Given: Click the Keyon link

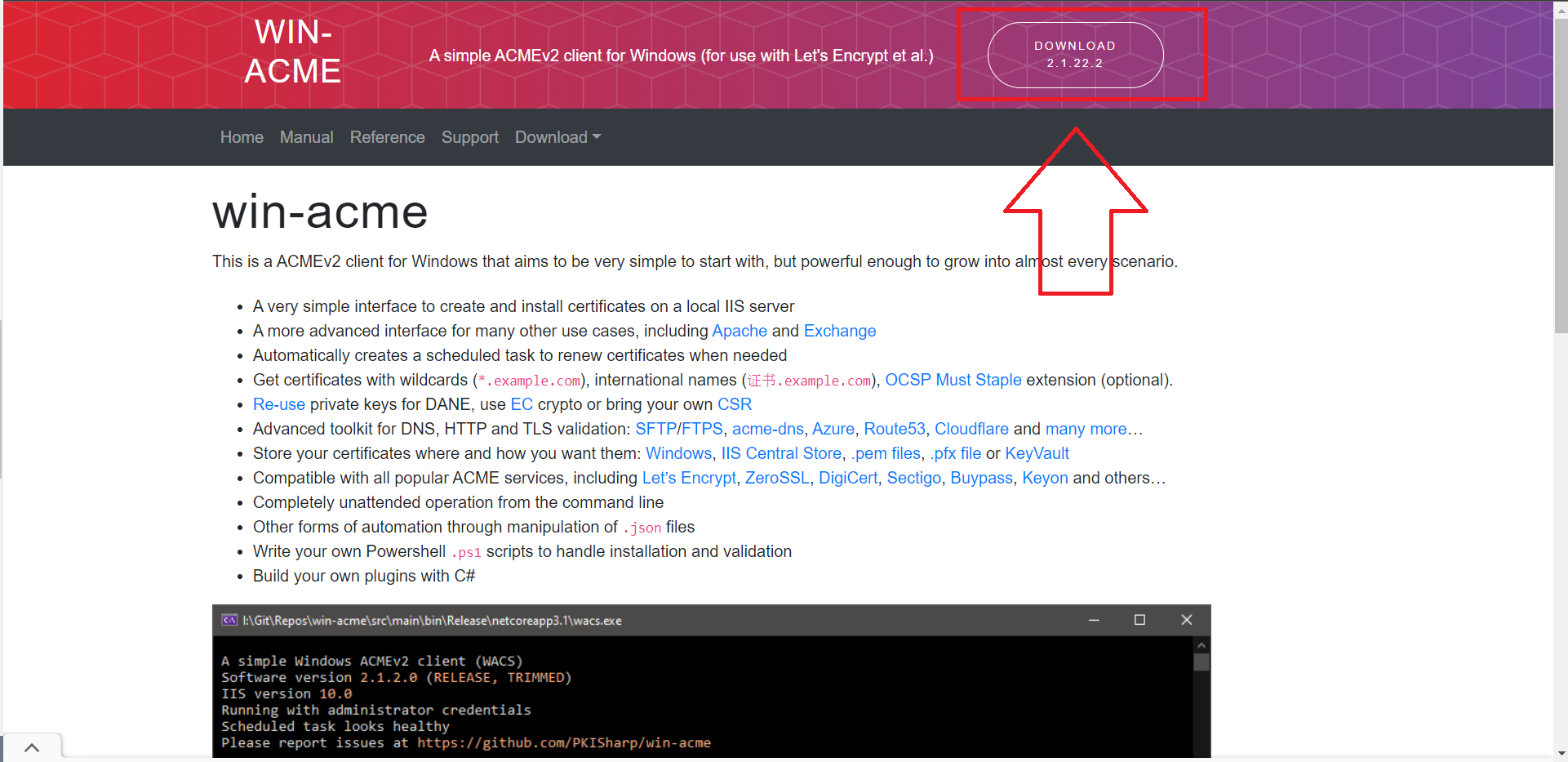Looking at the screenshot, I should (x=1045, y=478).
